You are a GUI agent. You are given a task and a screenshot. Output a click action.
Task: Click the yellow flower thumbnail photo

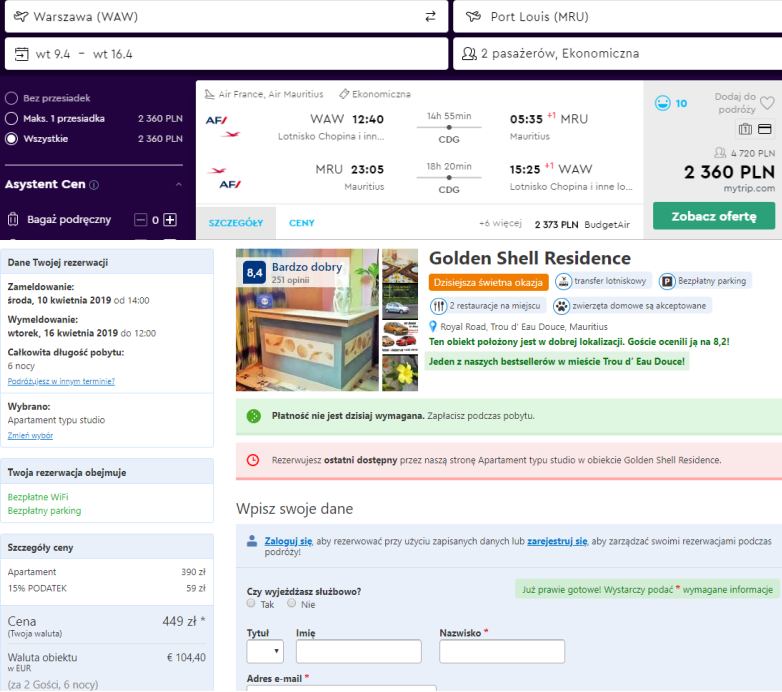(400, 373)
